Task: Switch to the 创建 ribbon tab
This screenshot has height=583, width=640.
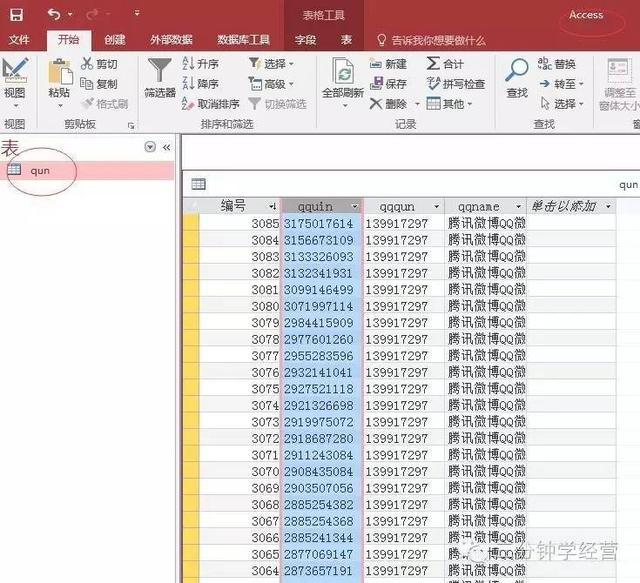Action: tap(115, 40)
